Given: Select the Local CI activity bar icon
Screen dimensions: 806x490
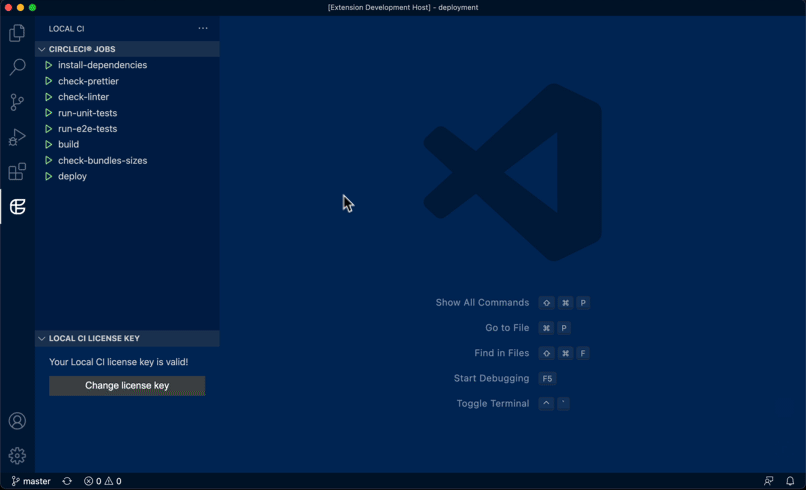Looking at the screenshot, I should [x=17, y=206].
